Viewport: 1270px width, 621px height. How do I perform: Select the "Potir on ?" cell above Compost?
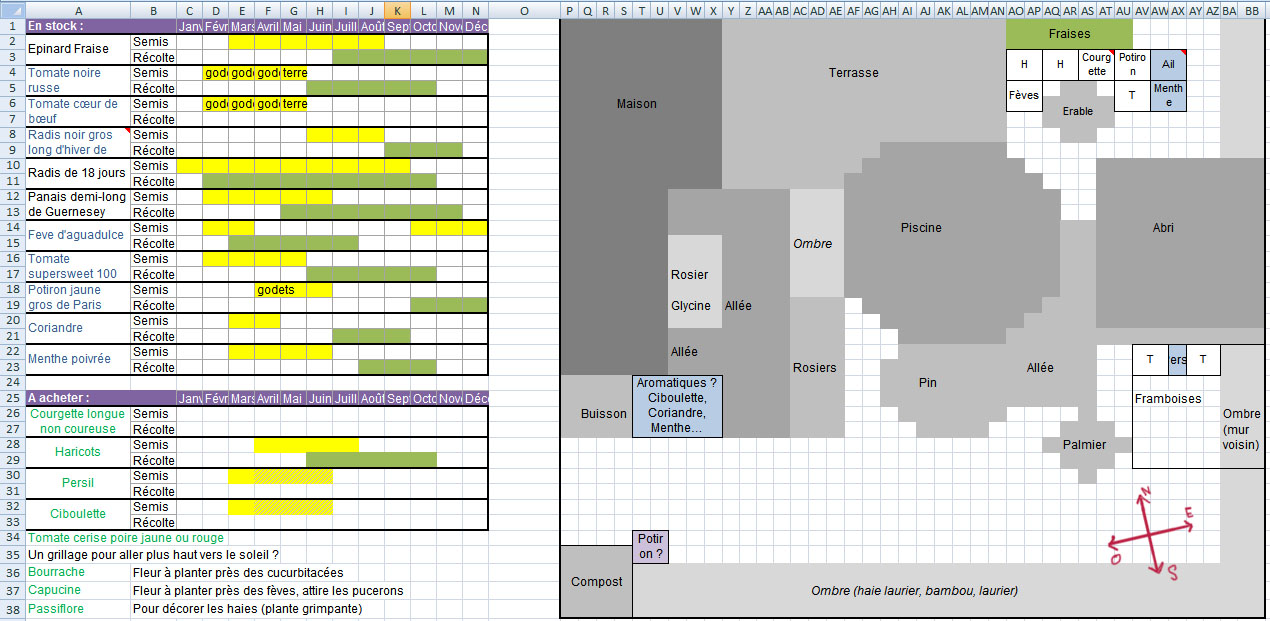pos(649,546)
